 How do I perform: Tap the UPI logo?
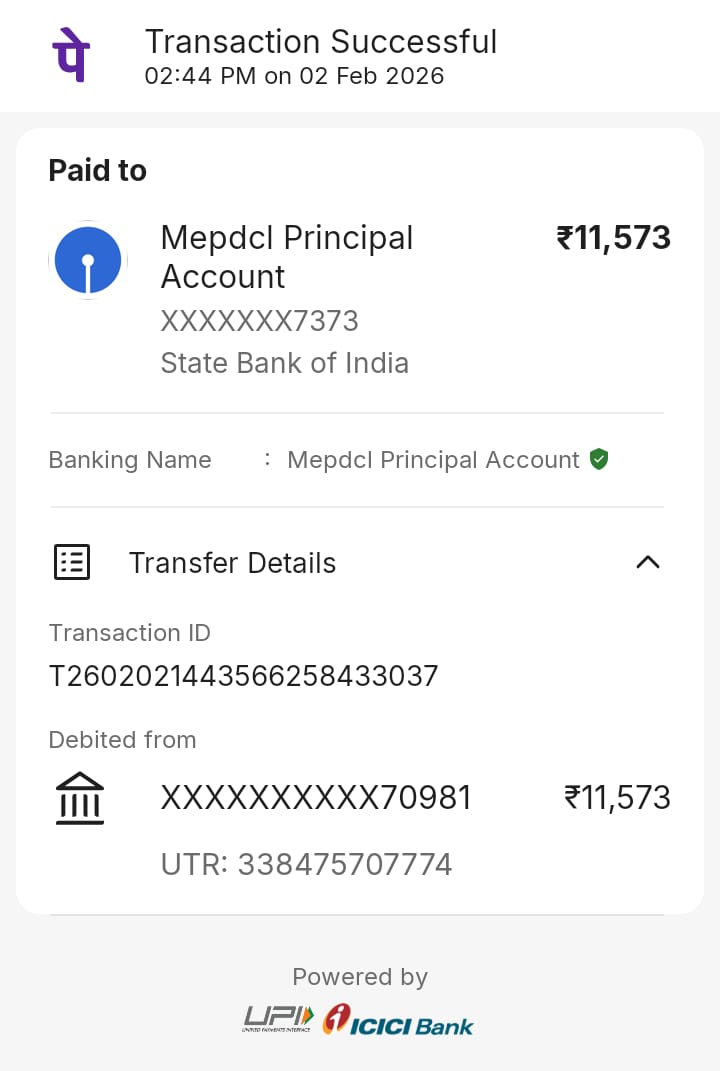click(x=279, y=1019)
